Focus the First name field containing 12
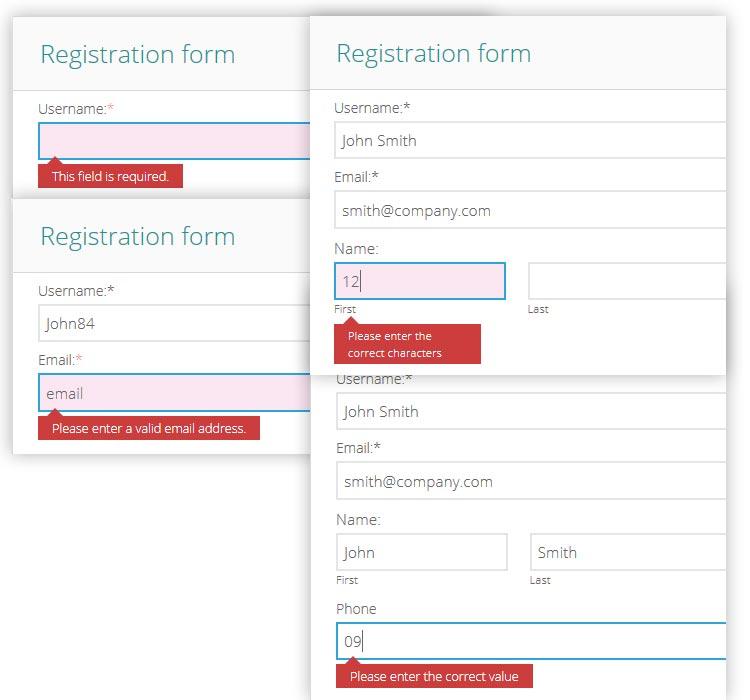Screen dimensions: 750x700 (420, 281)
